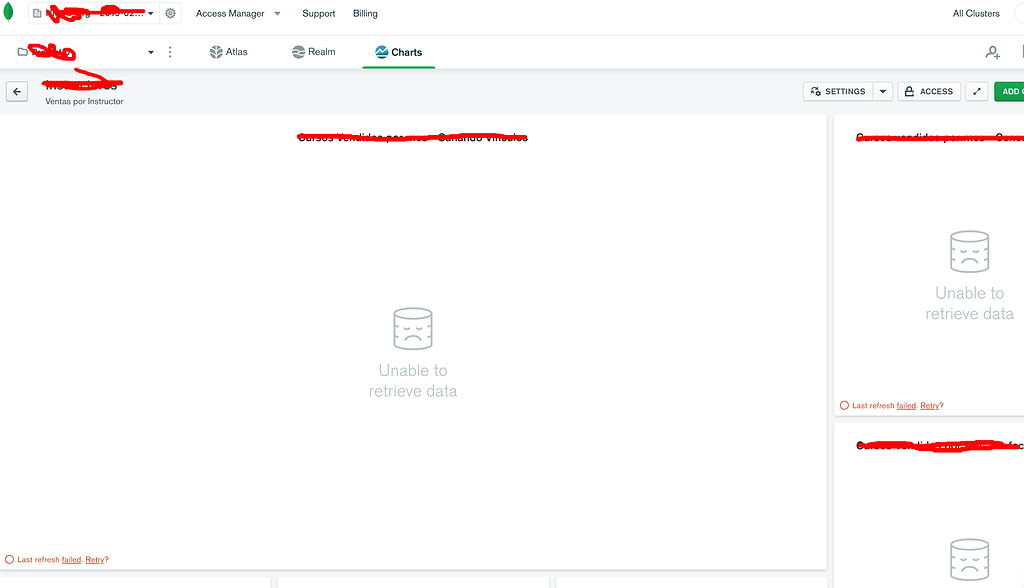This screenshot has width=1024, height=588.
Task: Switch to the Charts tab
Action: click(x=399, y=51)
